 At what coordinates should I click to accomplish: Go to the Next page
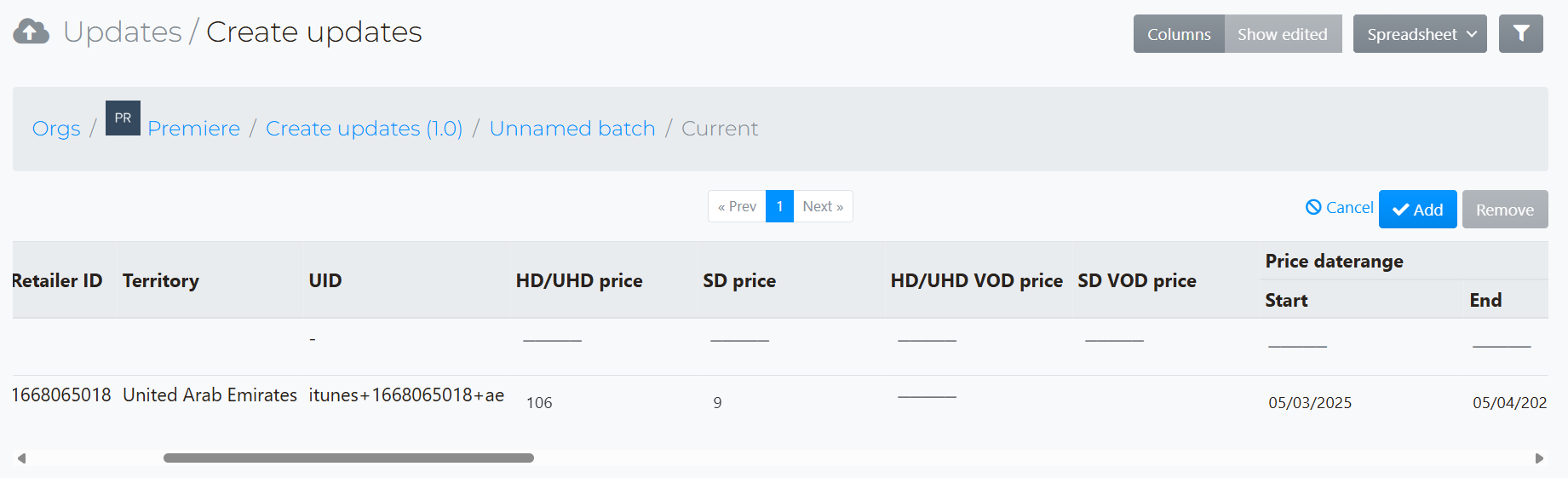pyautogui.click(x=823, y=206)
